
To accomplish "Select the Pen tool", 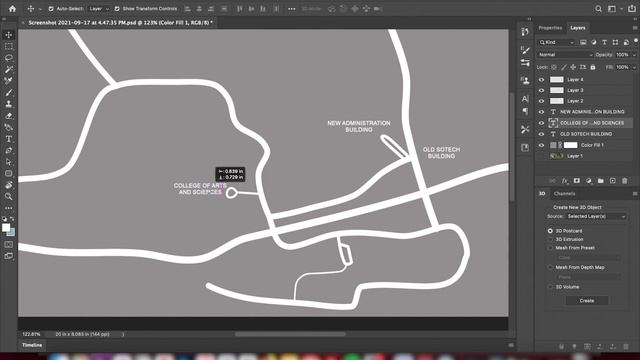I will point(9,151).
